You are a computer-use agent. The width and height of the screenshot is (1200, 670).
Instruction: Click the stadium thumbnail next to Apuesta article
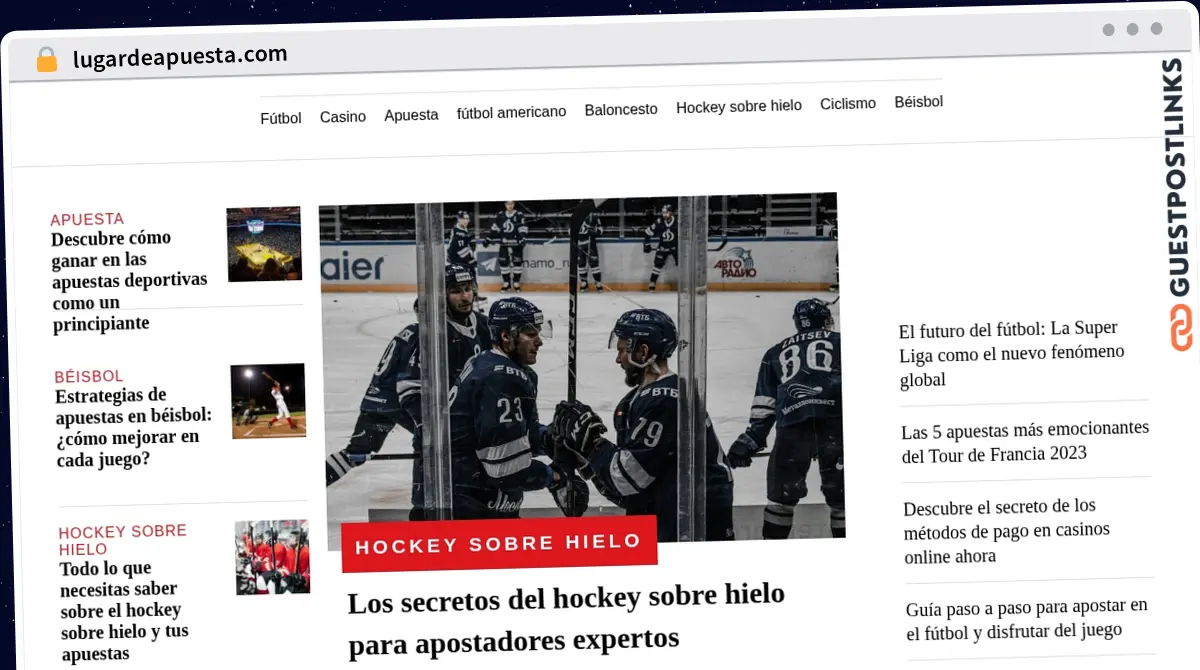tap(264, 244)
